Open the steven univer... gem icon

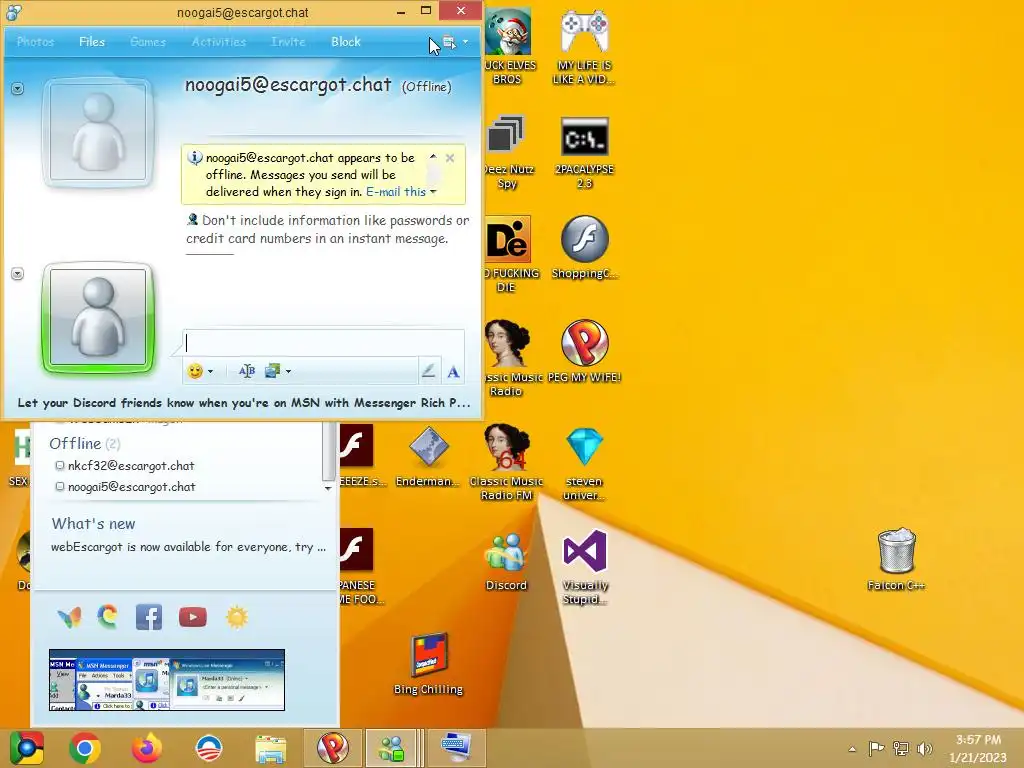point(584,464)
